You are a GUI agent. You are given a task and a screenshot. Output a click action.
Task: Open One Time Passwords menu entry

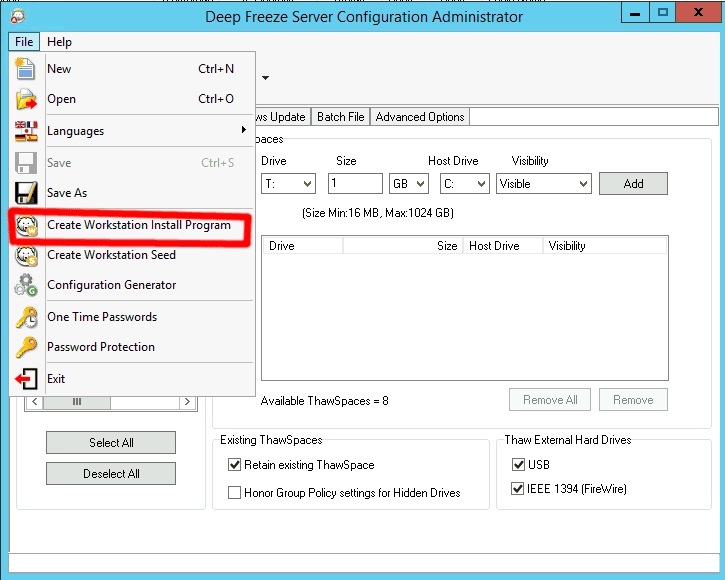click(132, 317)
